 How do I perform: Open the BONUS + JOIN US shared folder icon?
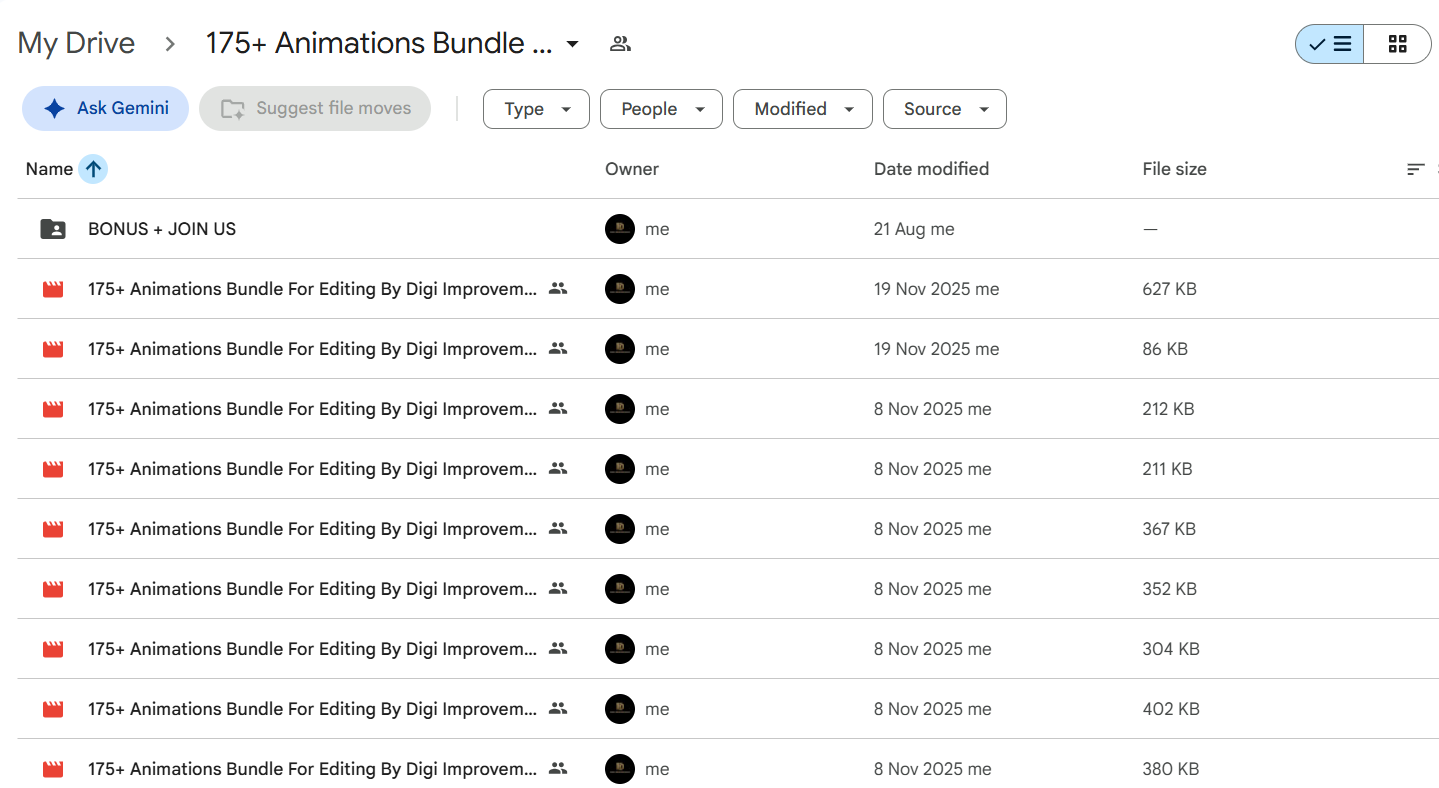click(53, 229)
